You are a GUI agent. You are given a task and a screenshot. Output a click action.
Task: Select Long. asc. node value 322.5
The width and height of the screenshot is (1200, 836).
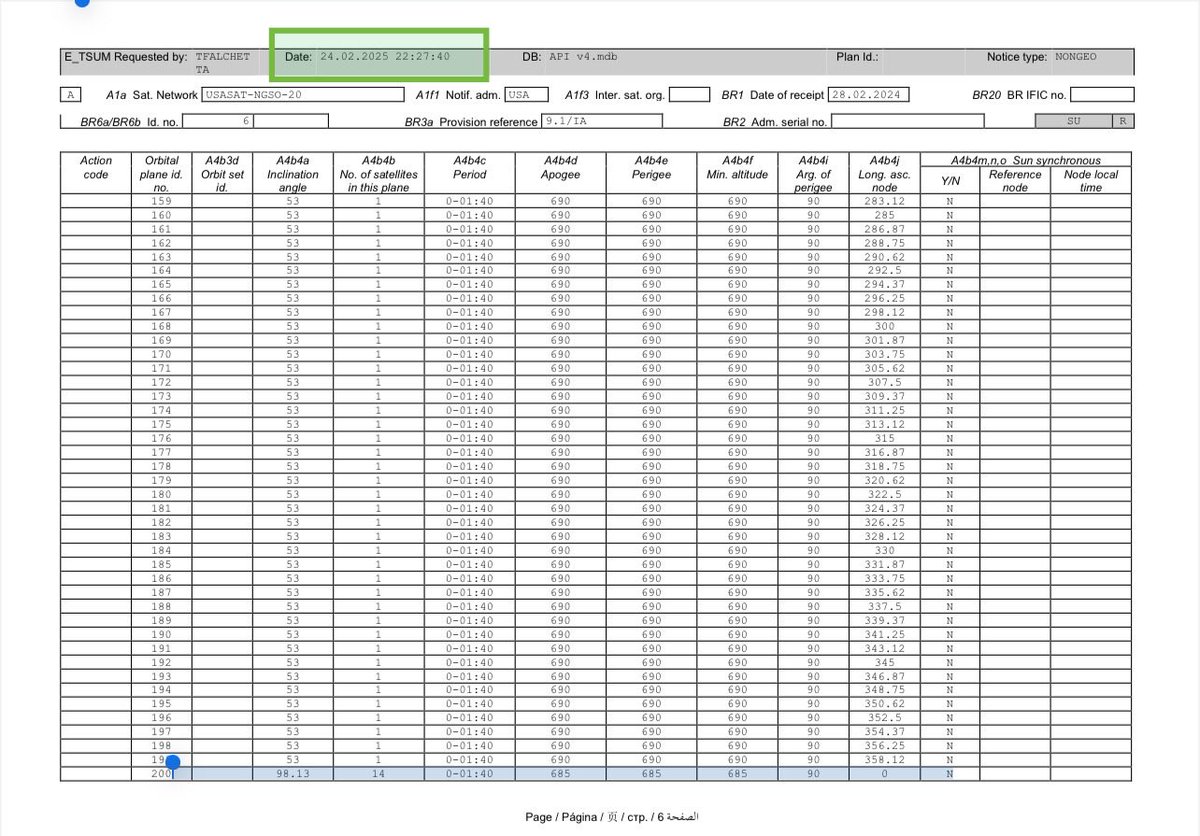[884, 494]
